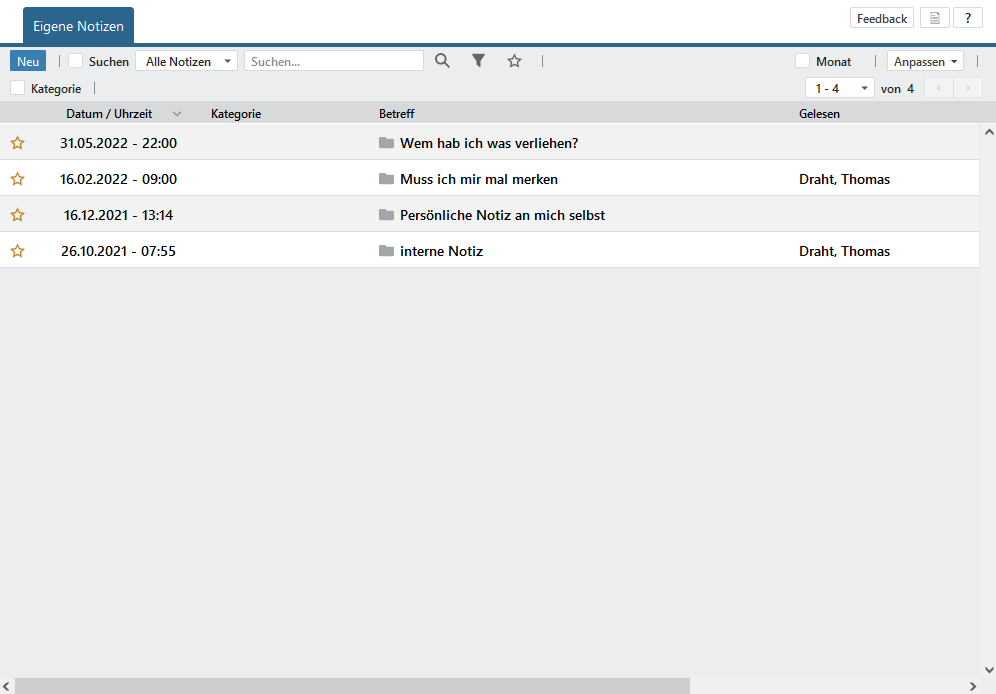This screenshot has width=996, height=694.
Task: Enable the Suchen checkbox
Action: [x=76, y=61]
